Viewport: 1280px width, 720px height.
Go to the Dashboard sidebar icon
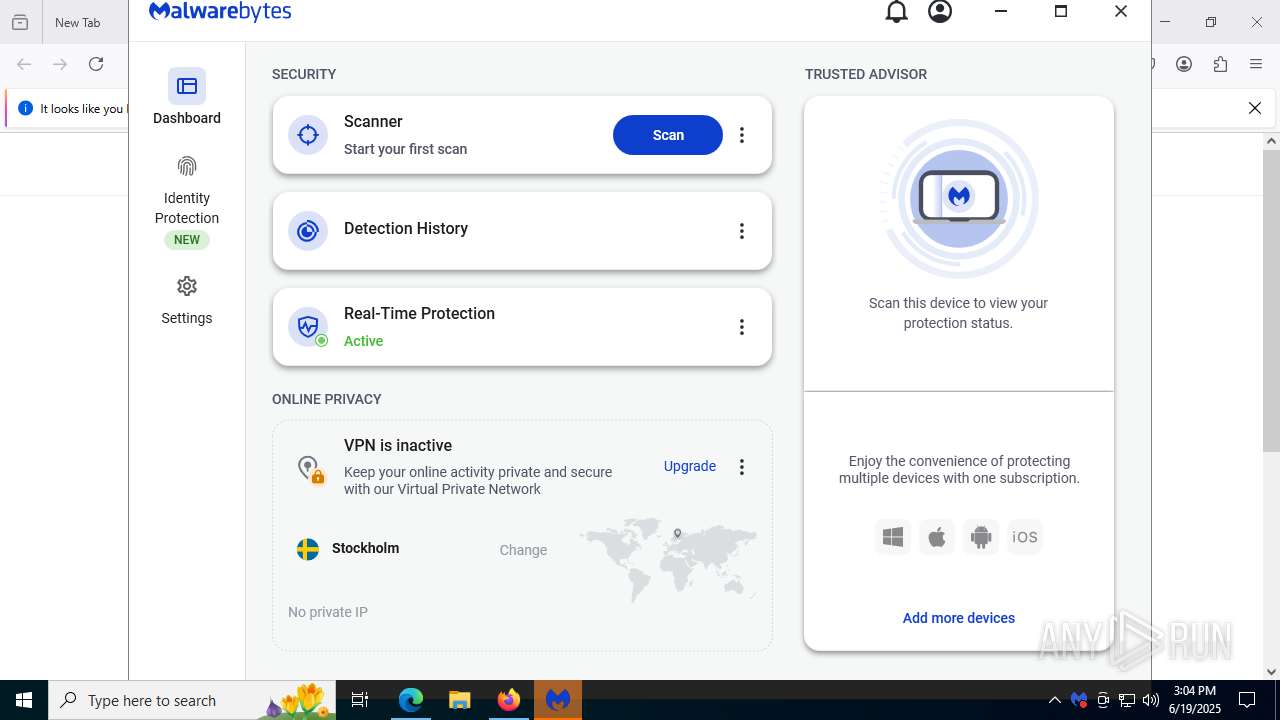[187, 86]
